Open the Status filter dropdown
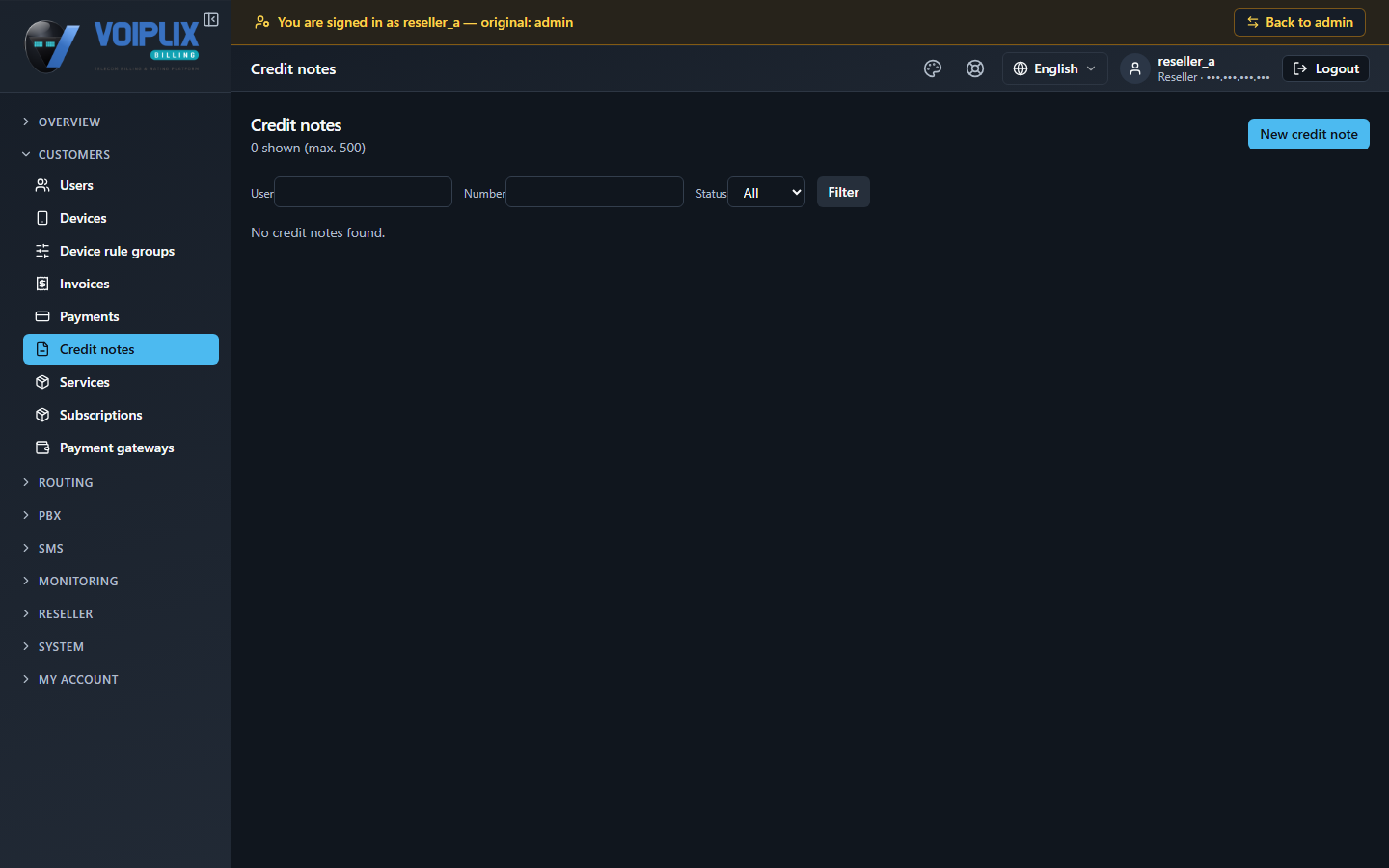This screenshot has width=1389, height=868. [767, 192]
